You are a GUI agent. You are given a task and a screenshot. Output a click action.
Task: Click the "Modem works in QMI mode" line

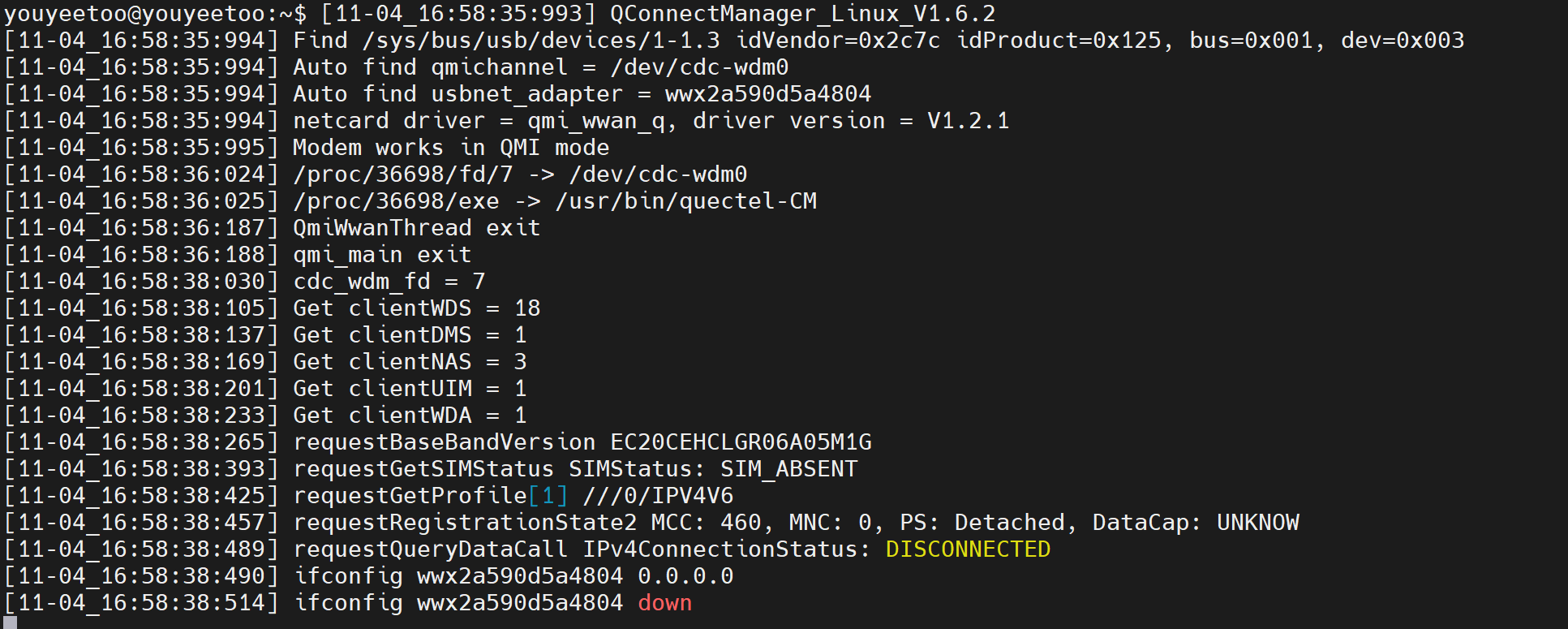pos(450,148)
